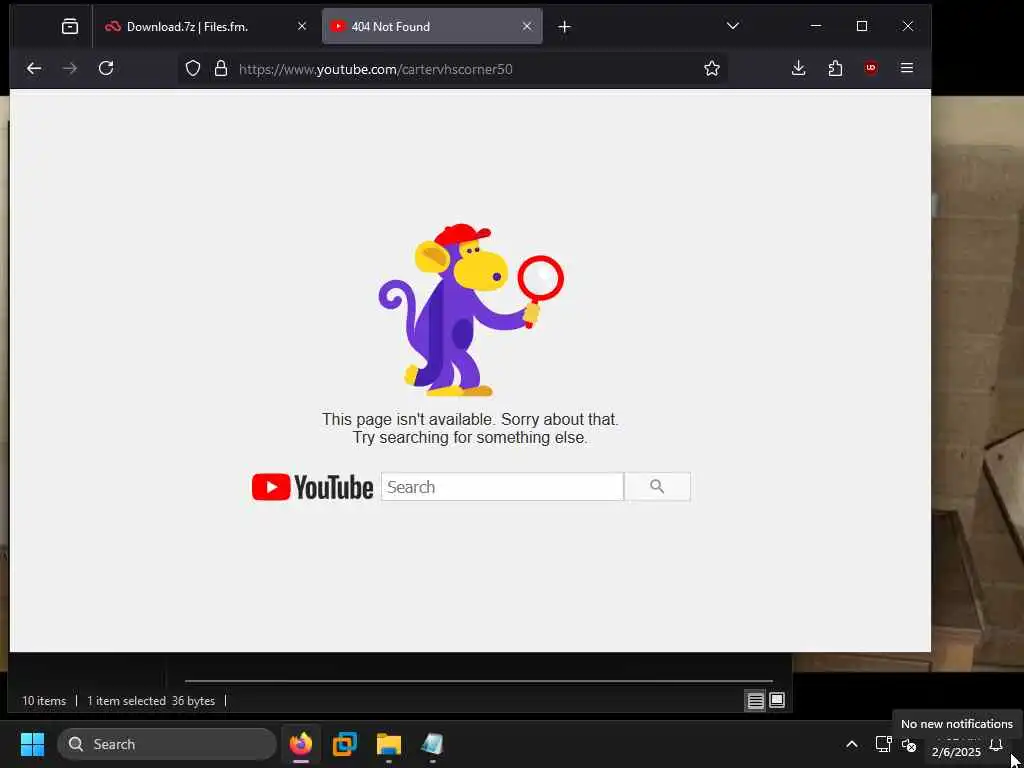Show hidden system tray icons

[x=852, y=744]
